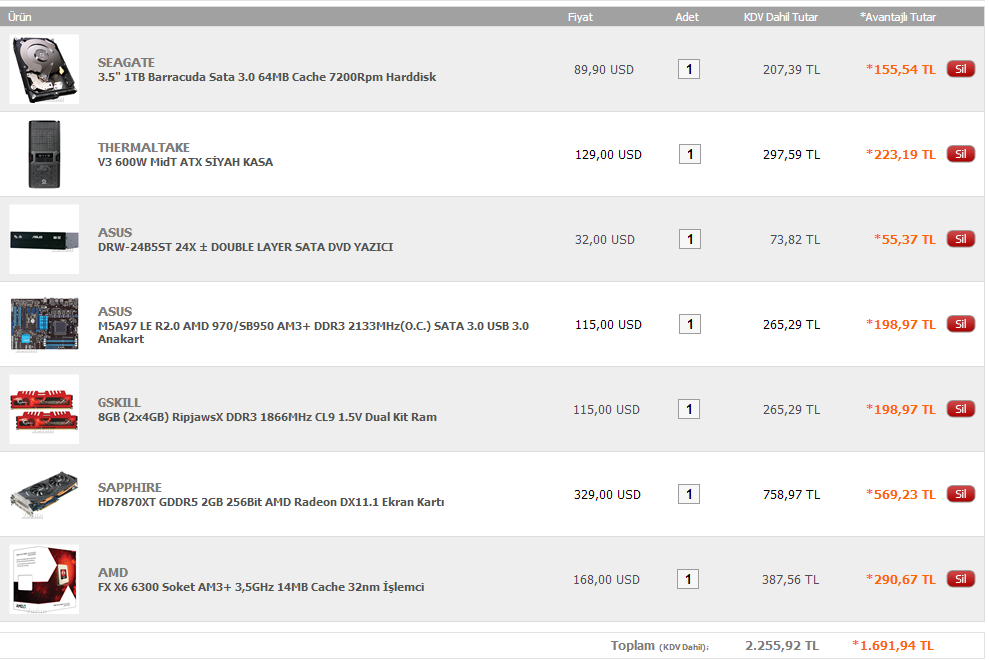
Task: Remove GSKILL RAM from the cart
Action: point(960,409)
